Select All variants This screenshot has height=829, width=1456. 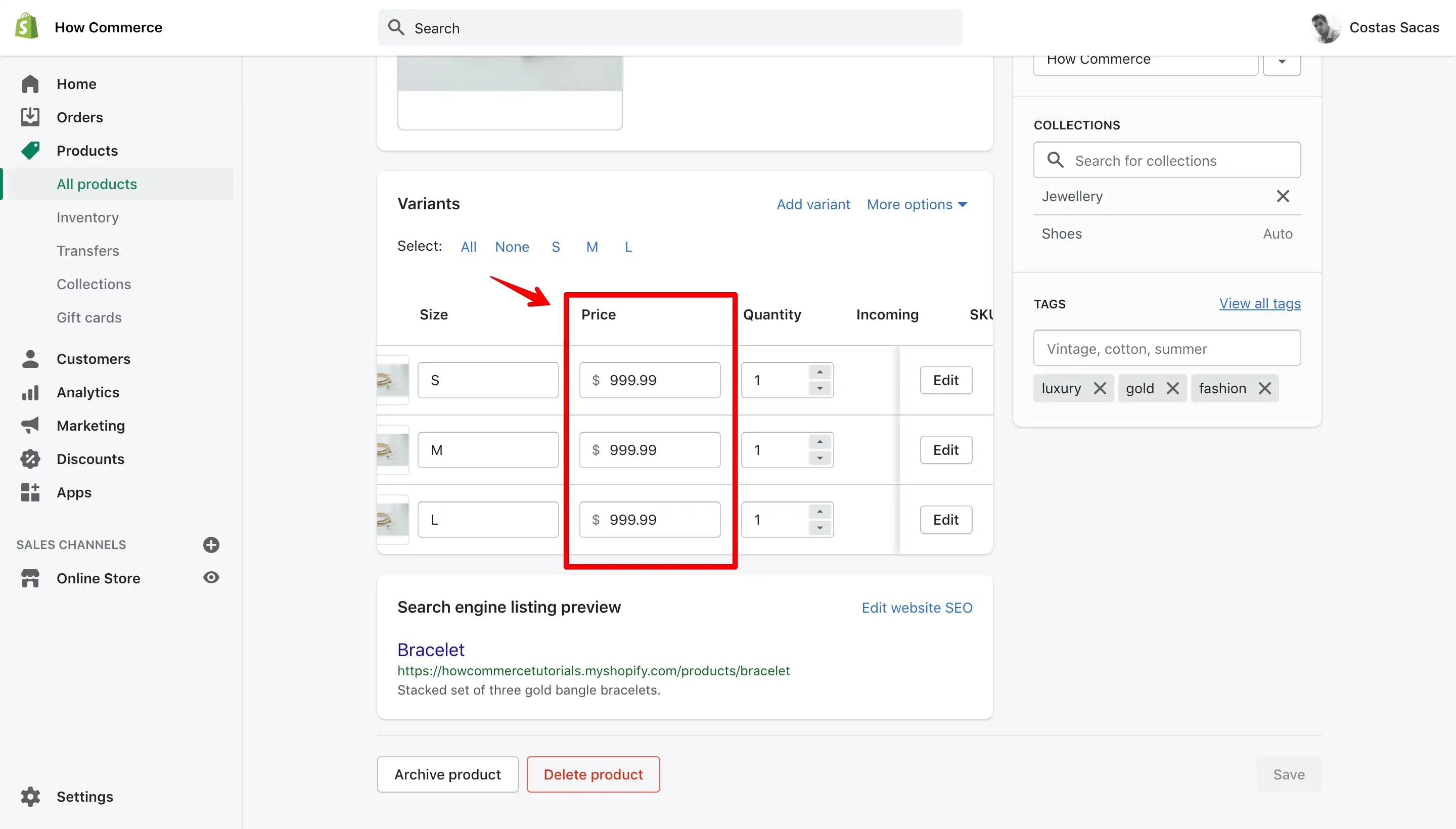tap(468, 247)
